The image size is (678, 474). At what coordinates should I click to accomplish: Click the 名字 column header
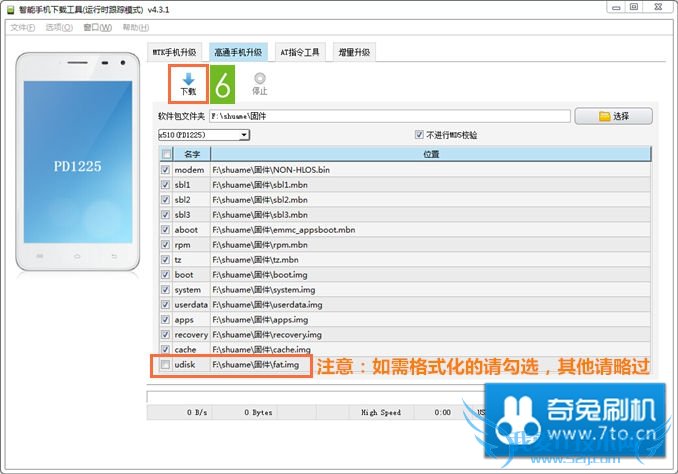coord(192,154)
